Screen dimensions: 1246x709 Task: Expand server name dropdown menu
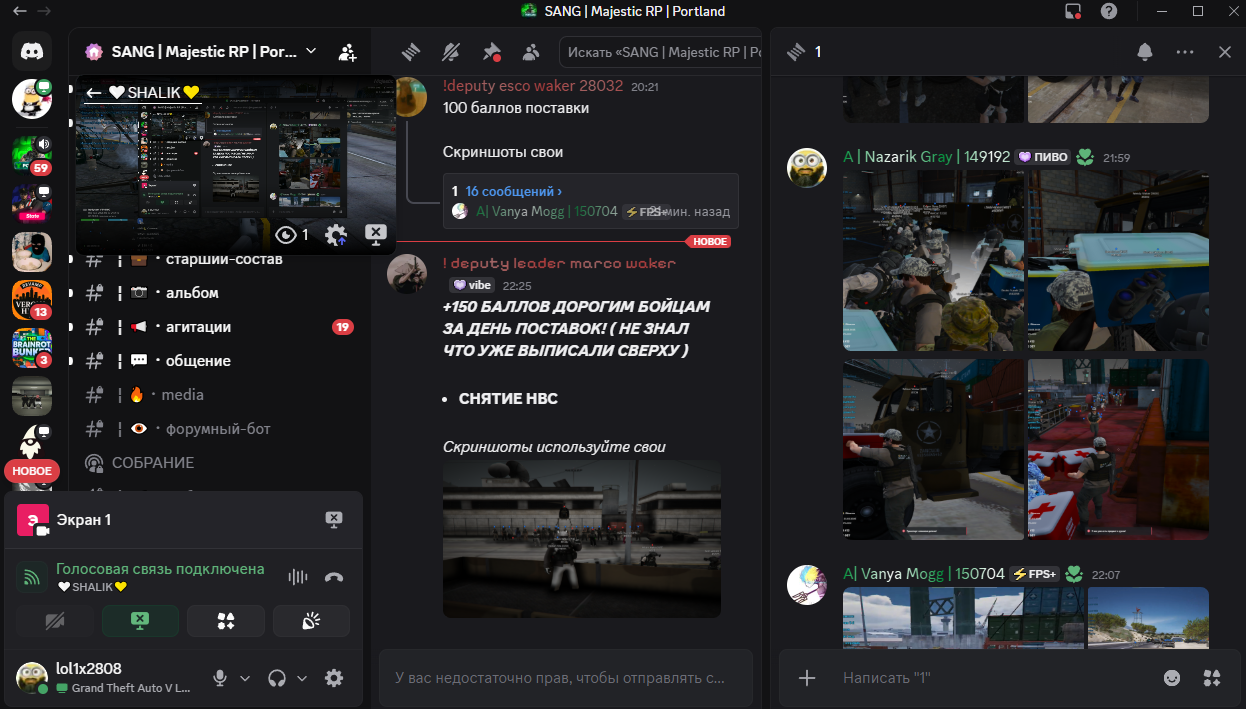(x=311, y=51)
